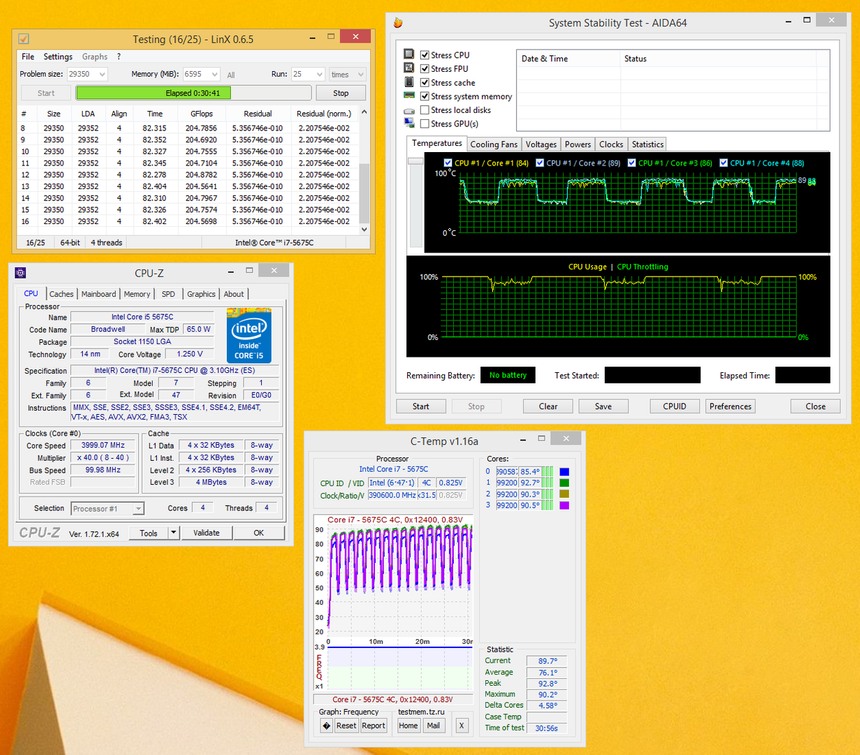Viewport: 860px width, 755px height.
Task: Click the hard disk icon next to Stress local disks
Action: 408,109
